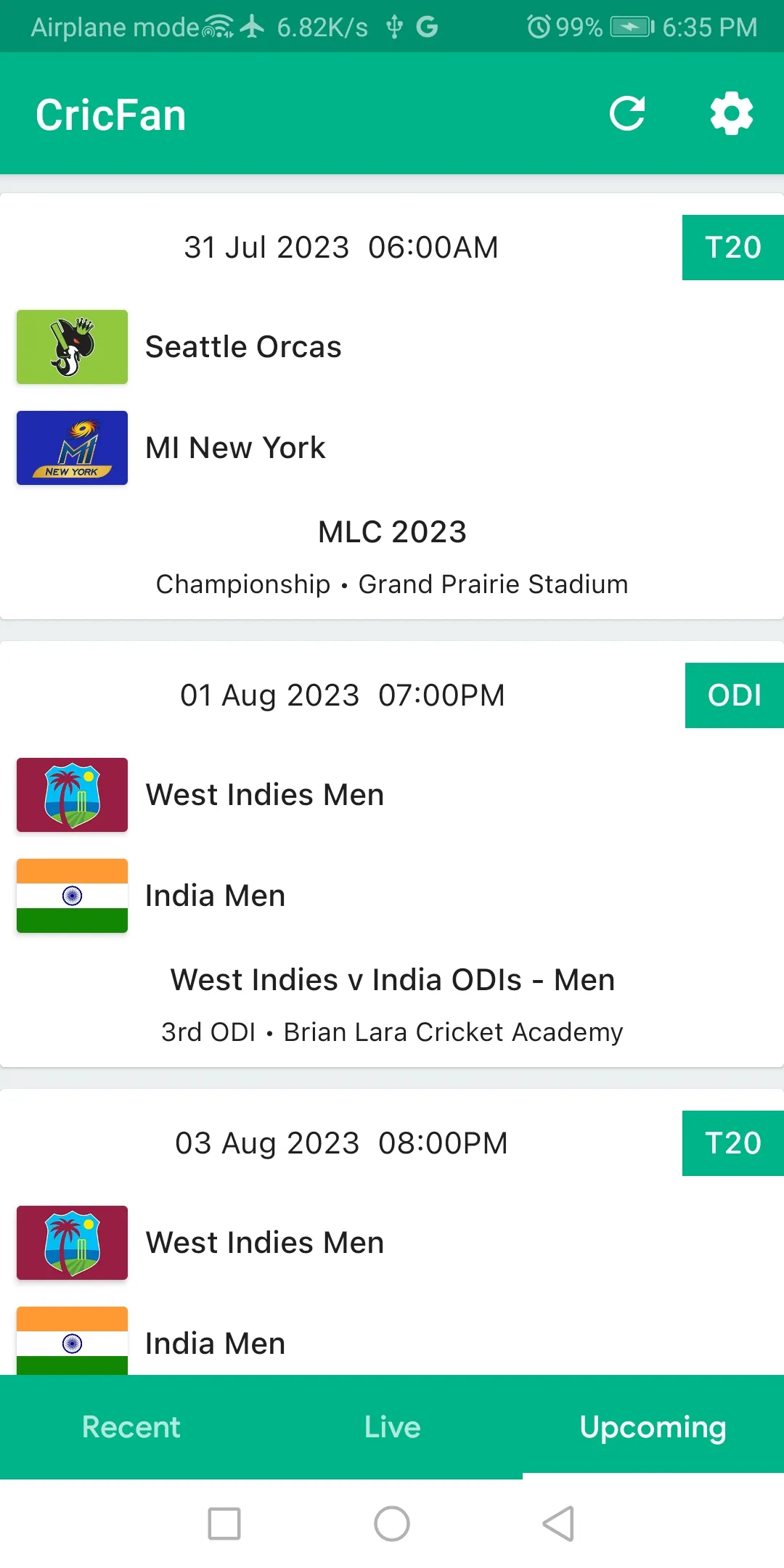Image resolution: width=784 pixels, height=1568 pixels.
Task: Select the Upcoming tab
Action: pos(653,1427)
